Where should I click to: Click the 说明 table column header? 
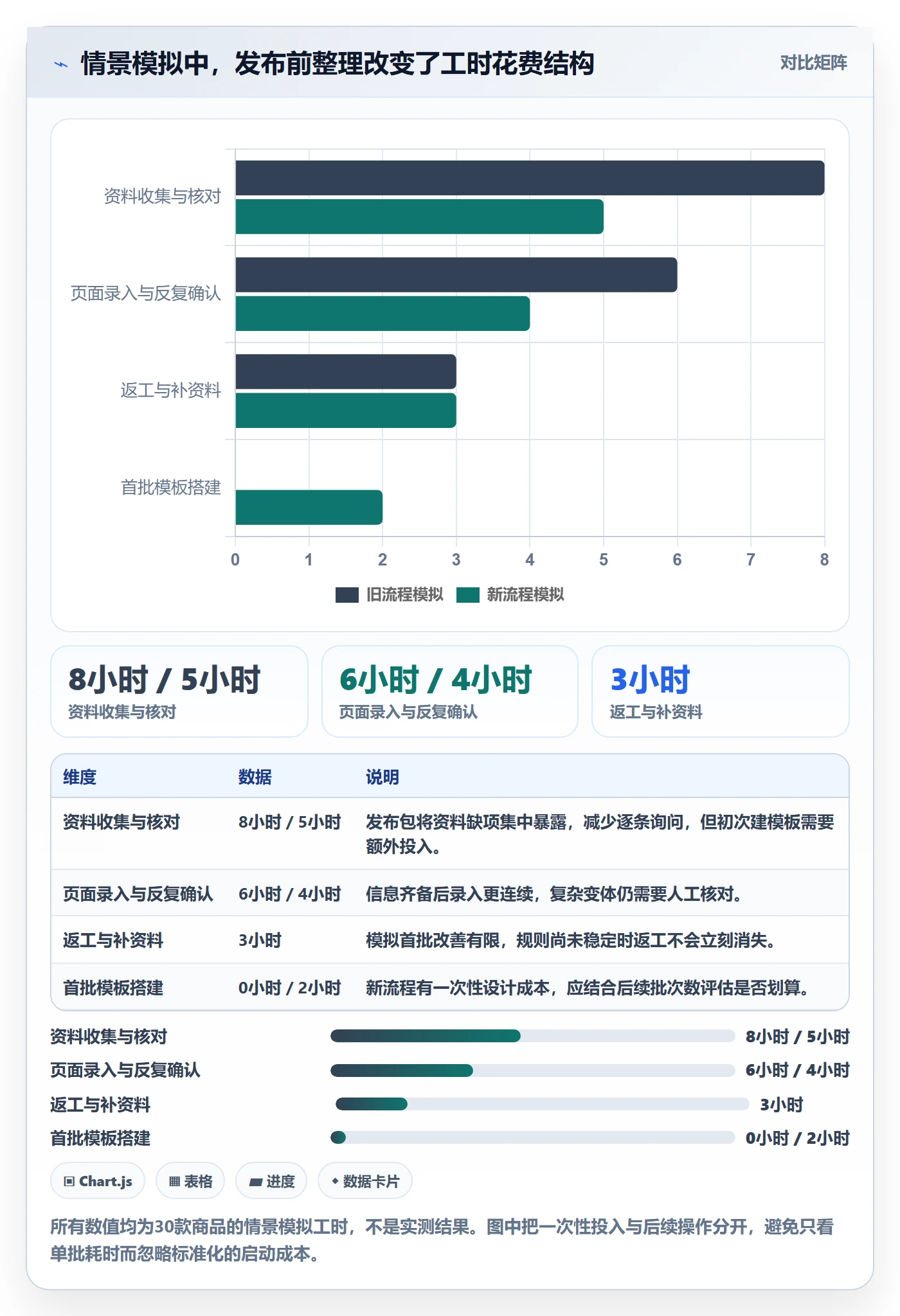pos(382,777)
